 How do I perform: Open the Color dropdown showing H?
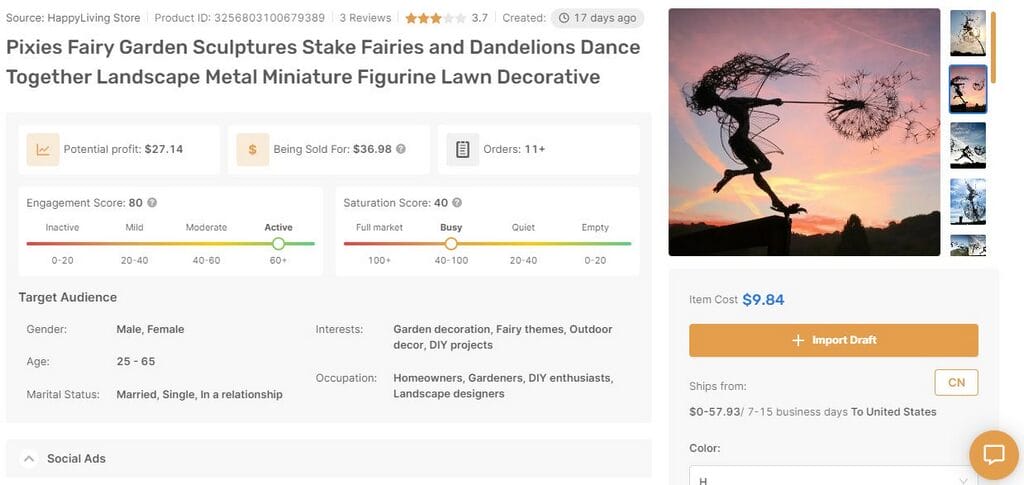[833, 475]
